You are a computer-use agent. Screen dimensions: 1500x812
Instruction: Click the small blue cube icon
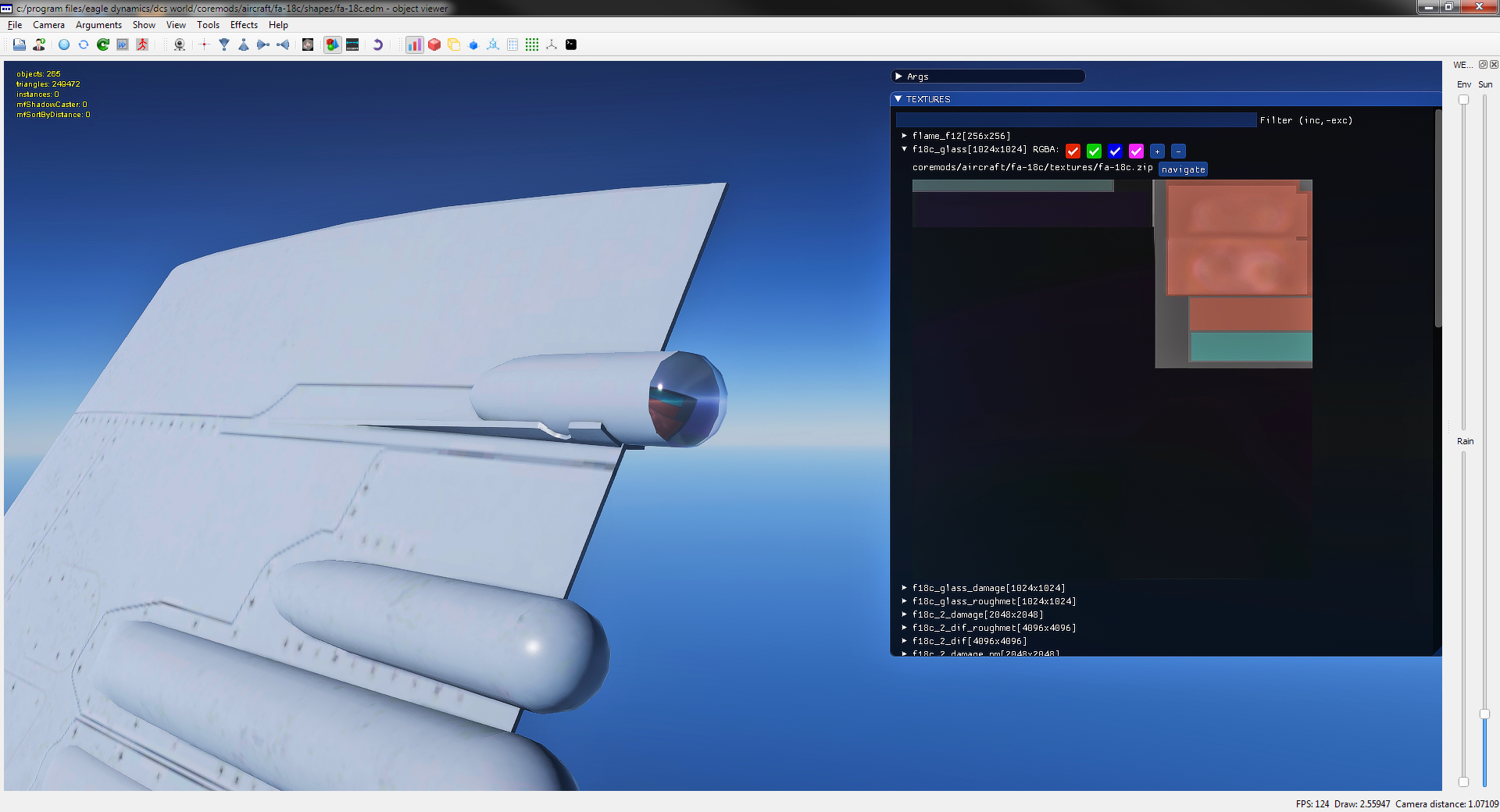[473, 45]
